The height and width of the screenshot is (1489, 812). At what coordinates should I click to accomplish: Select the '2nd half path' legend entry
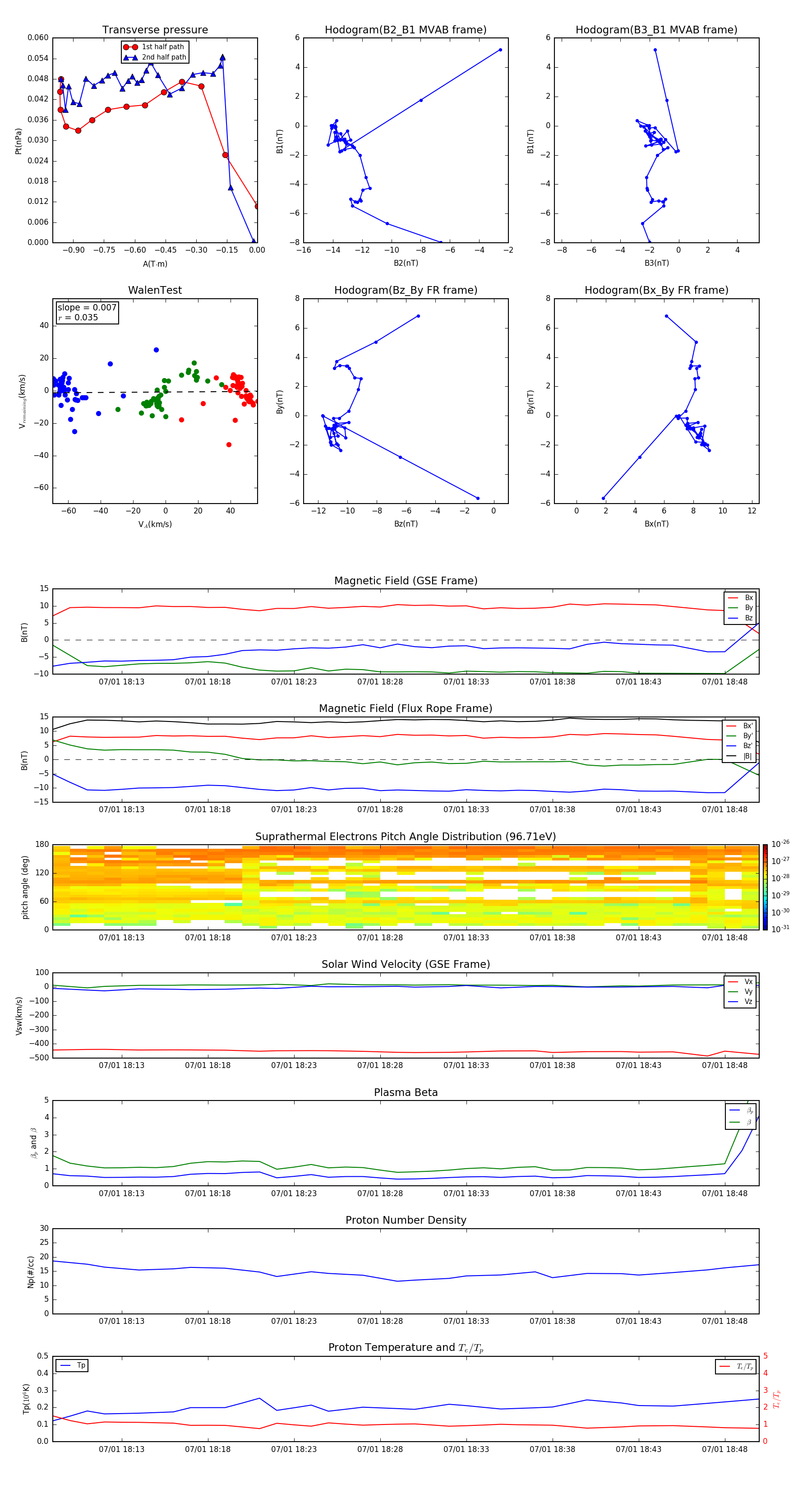[x=155, y=57]
